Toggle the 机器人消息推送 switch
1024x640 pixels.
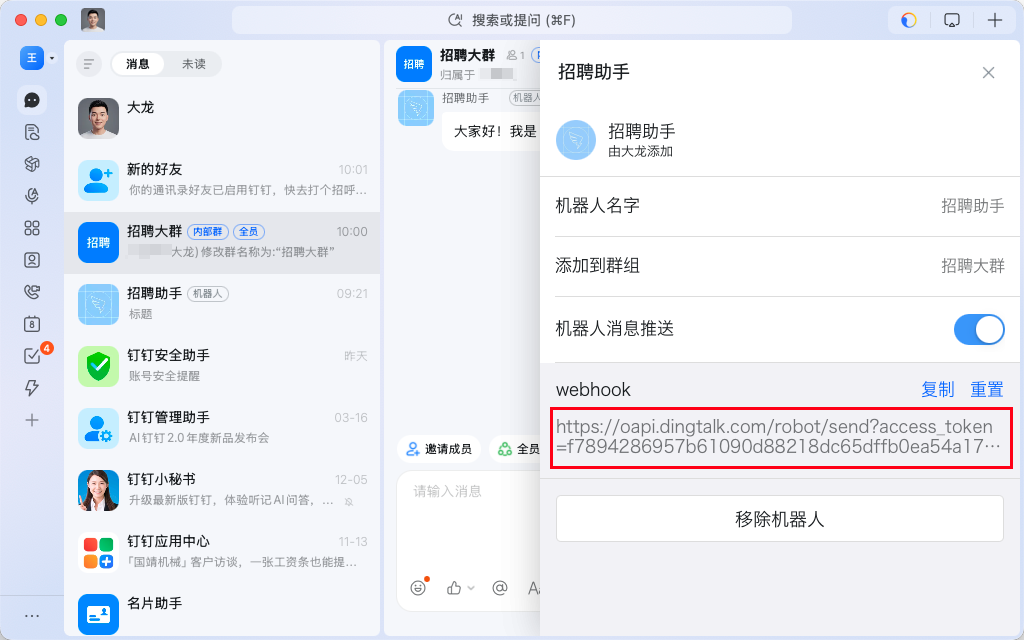(979, 330)
